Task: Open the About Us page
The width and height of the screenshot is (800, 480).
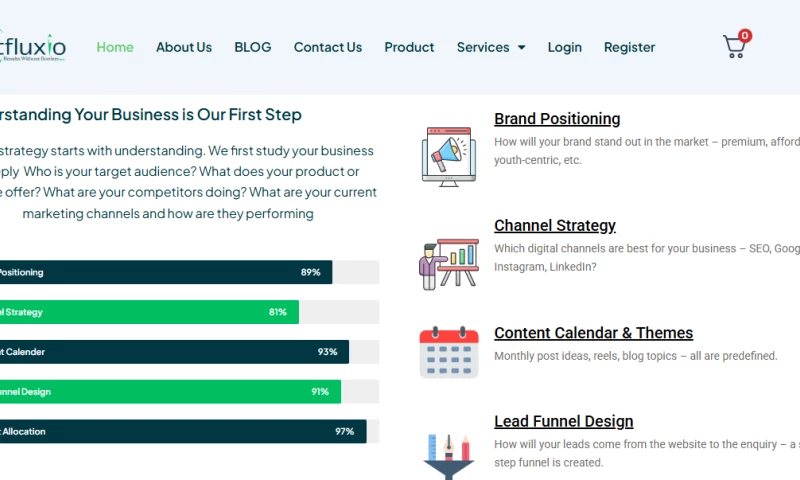Action: (184, 47)
